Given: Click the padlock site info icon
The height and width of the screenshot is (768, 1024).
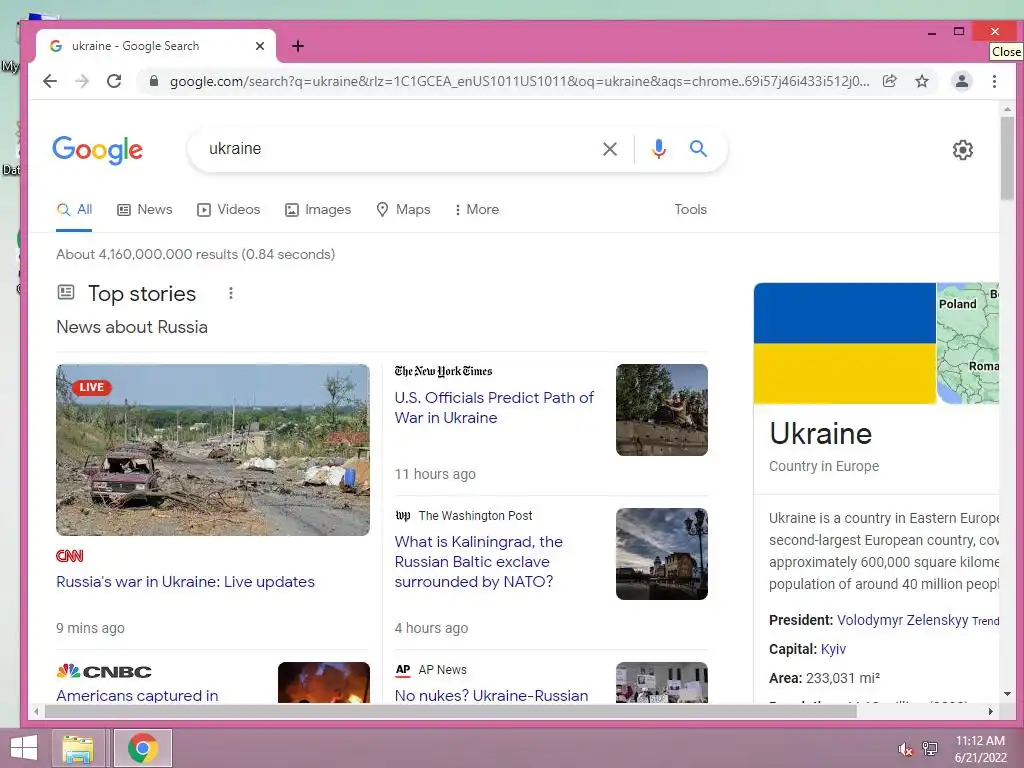Looking at the screenshot, I should (x=153, y=81).
